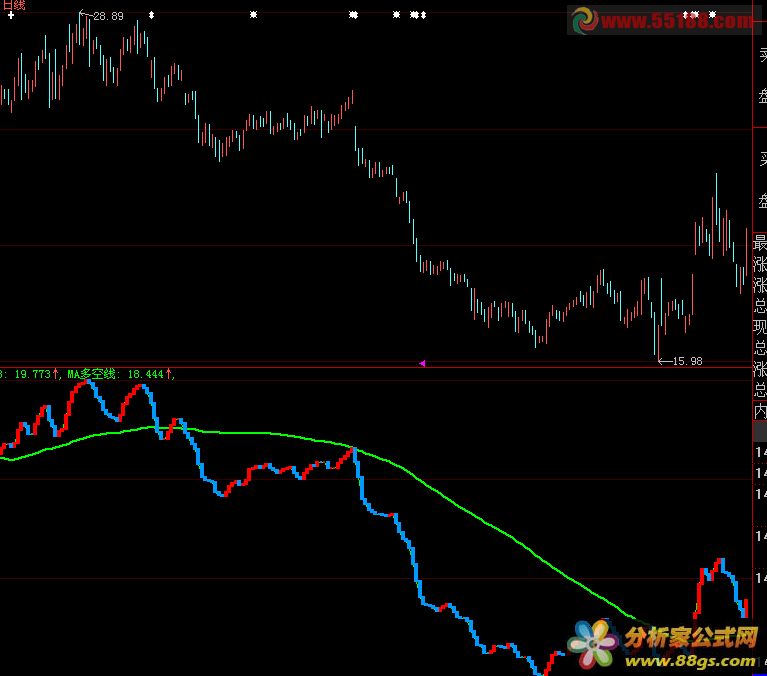This screenshot has height=676, width=767.
Task: Click the 28.89 high price label
Action: (x=108, y=16)
